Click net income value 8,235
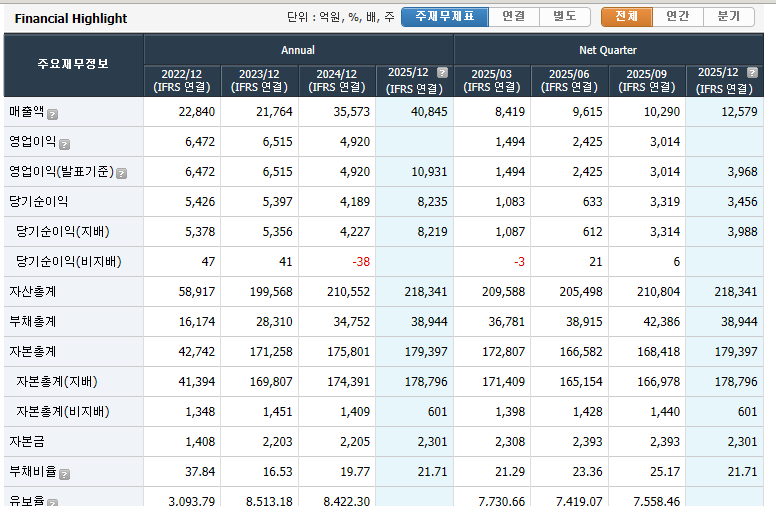This screenshot has height=506, width=776. pos(432,202)
